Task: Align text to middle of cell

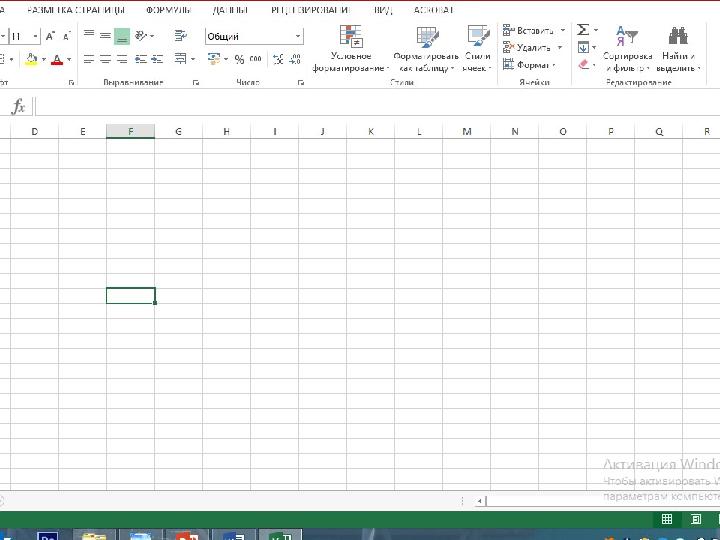Action: point(105,35)
